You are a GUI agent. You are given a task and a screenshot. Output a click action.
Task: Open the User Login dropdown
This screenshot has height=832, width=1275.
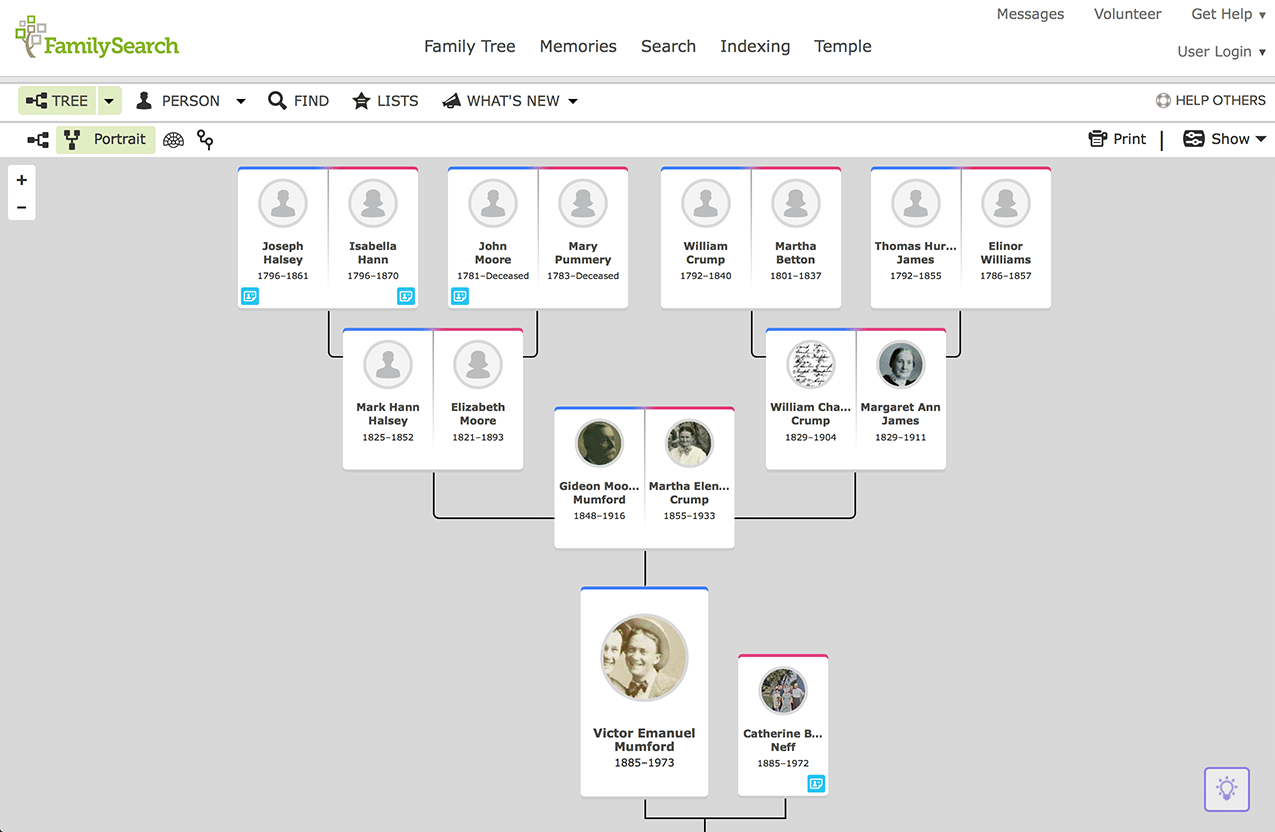point(1221,51)
